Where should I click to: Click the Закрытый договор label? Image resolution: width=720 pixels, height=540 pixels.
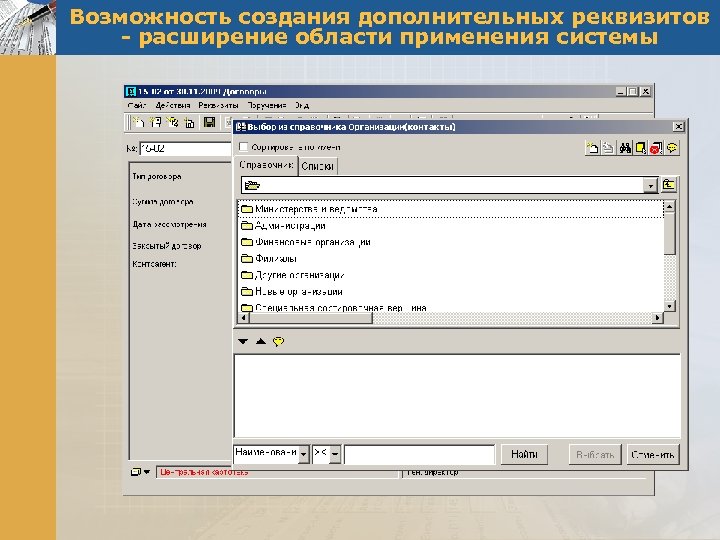pyautogui.click(x=167, y=246)
